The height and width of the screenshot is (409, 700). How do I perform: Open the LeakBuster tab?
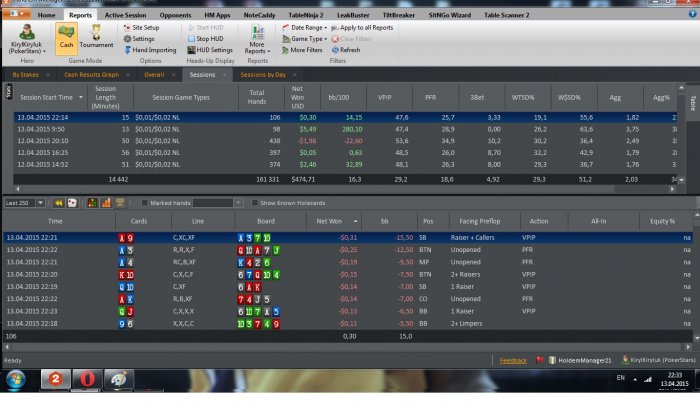point(353,15)
